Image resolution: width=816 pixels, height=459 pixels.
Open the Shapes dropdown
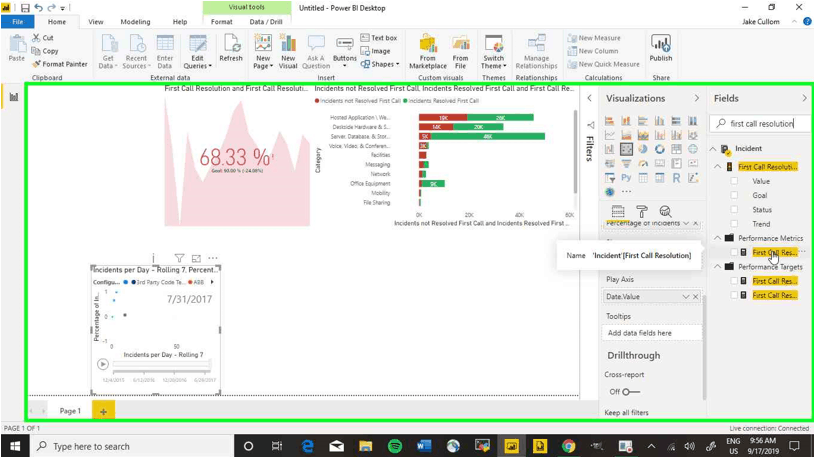380,64
